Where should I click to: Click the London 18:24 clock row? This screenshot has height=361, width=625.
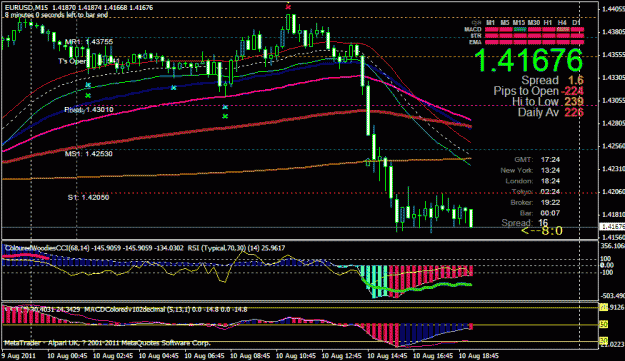click(x=533, y=181)
